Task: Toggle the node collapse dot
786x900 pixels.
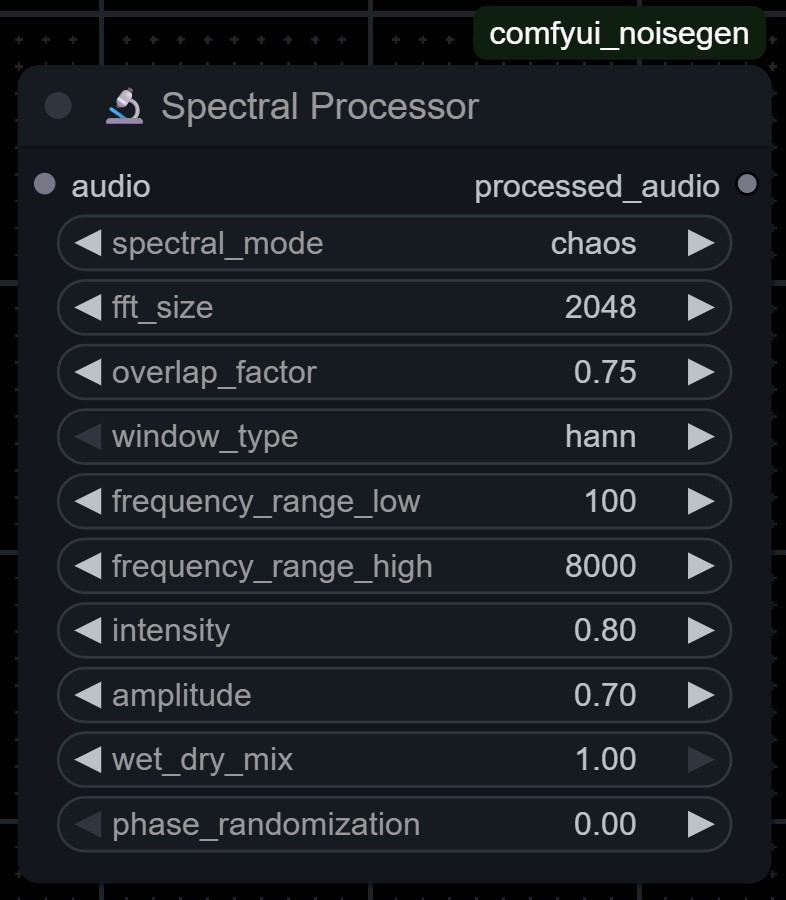Action: coord(58,105)
